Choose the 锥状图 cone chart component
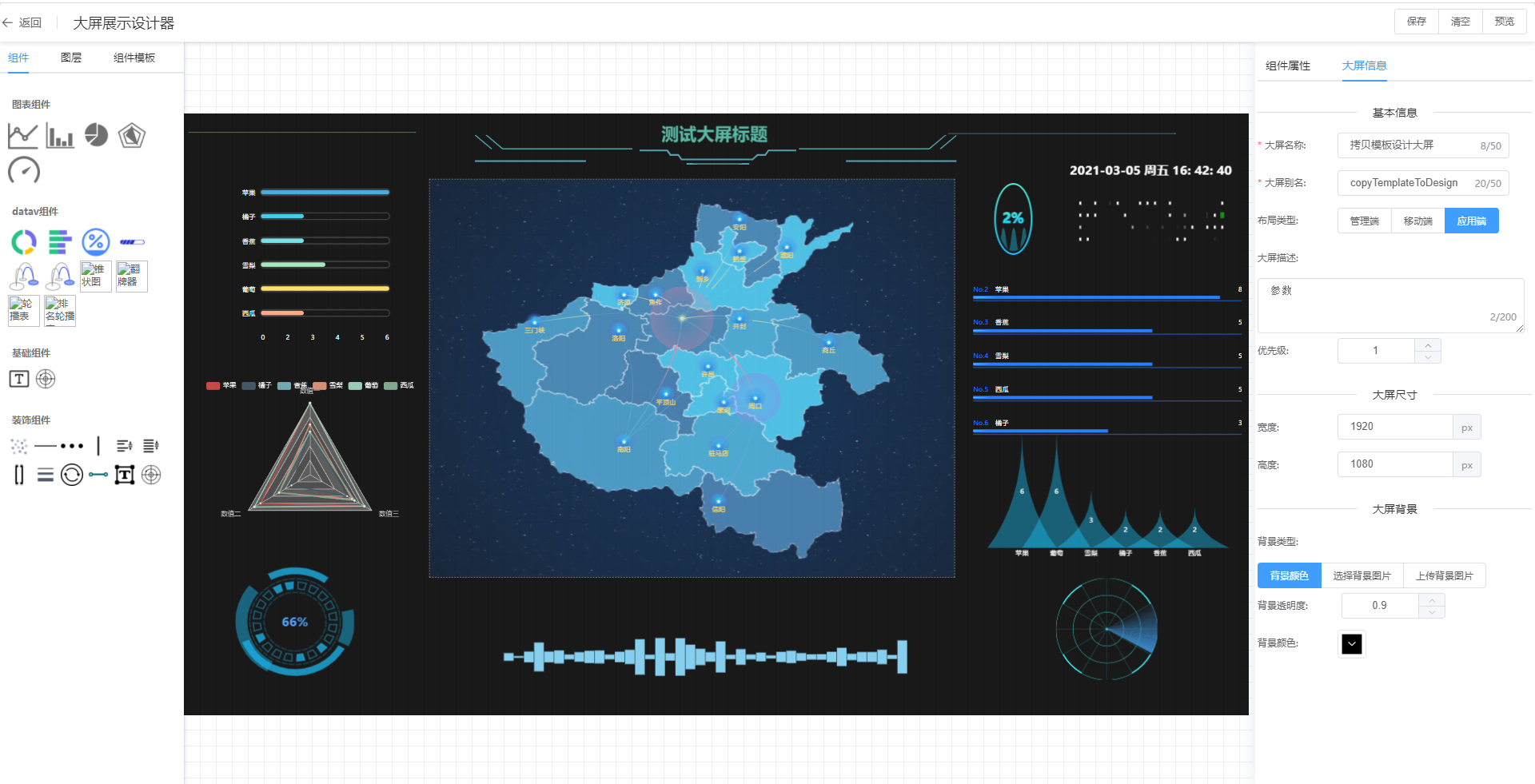Image resolution: width=1535 pixels, height=784 pixels. (96, 277)
